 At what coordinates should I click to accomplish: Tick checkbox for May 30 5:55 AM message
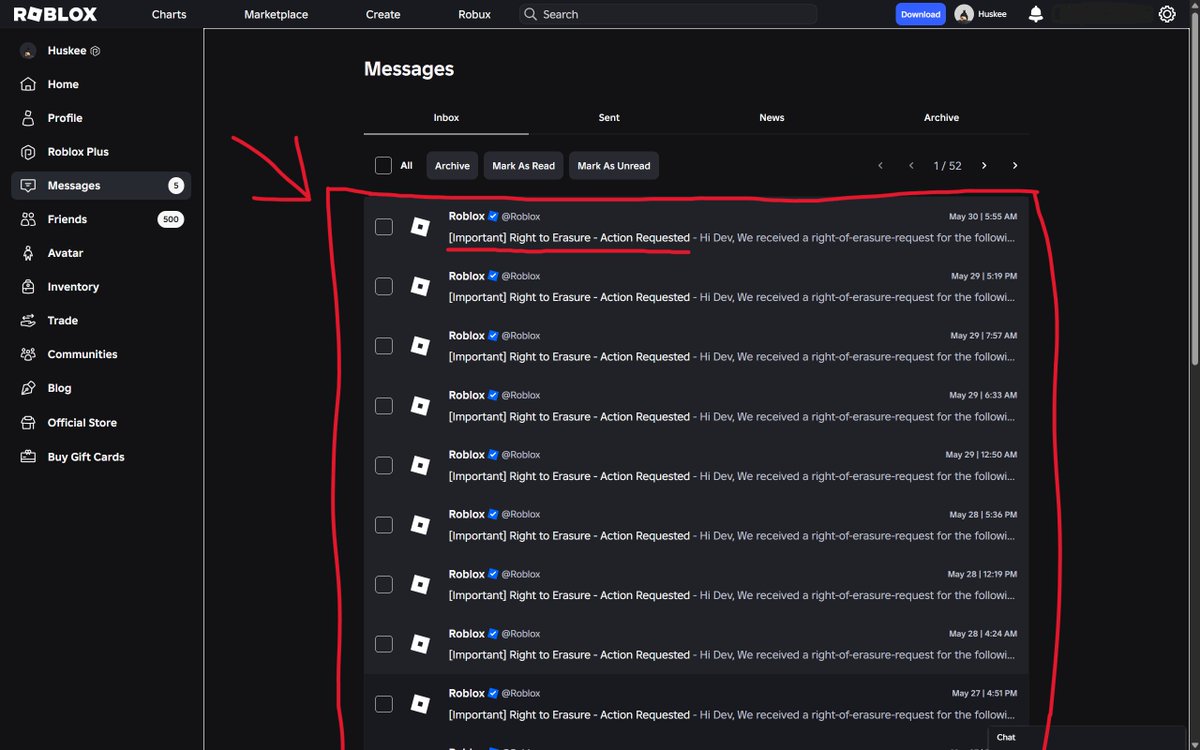coord(384,227)
